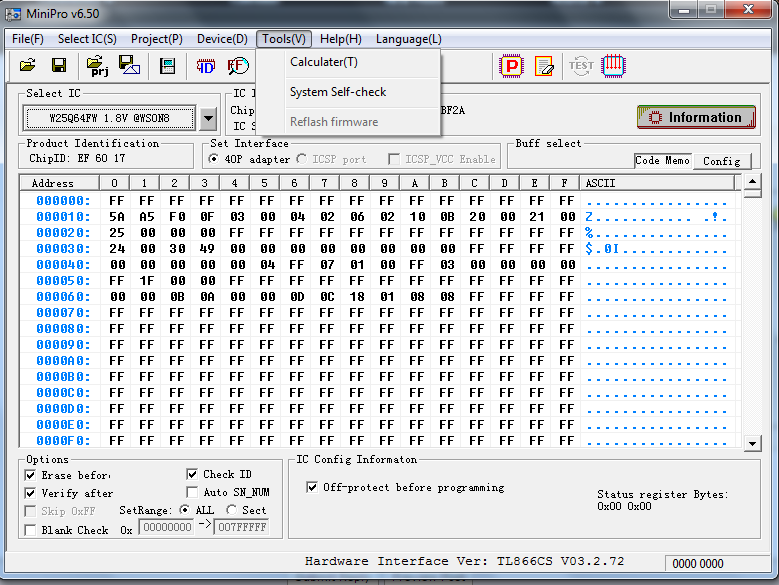Click address row 000010:
The height and width of the screenshot is (585, 779).
click(x=63, y=217)
